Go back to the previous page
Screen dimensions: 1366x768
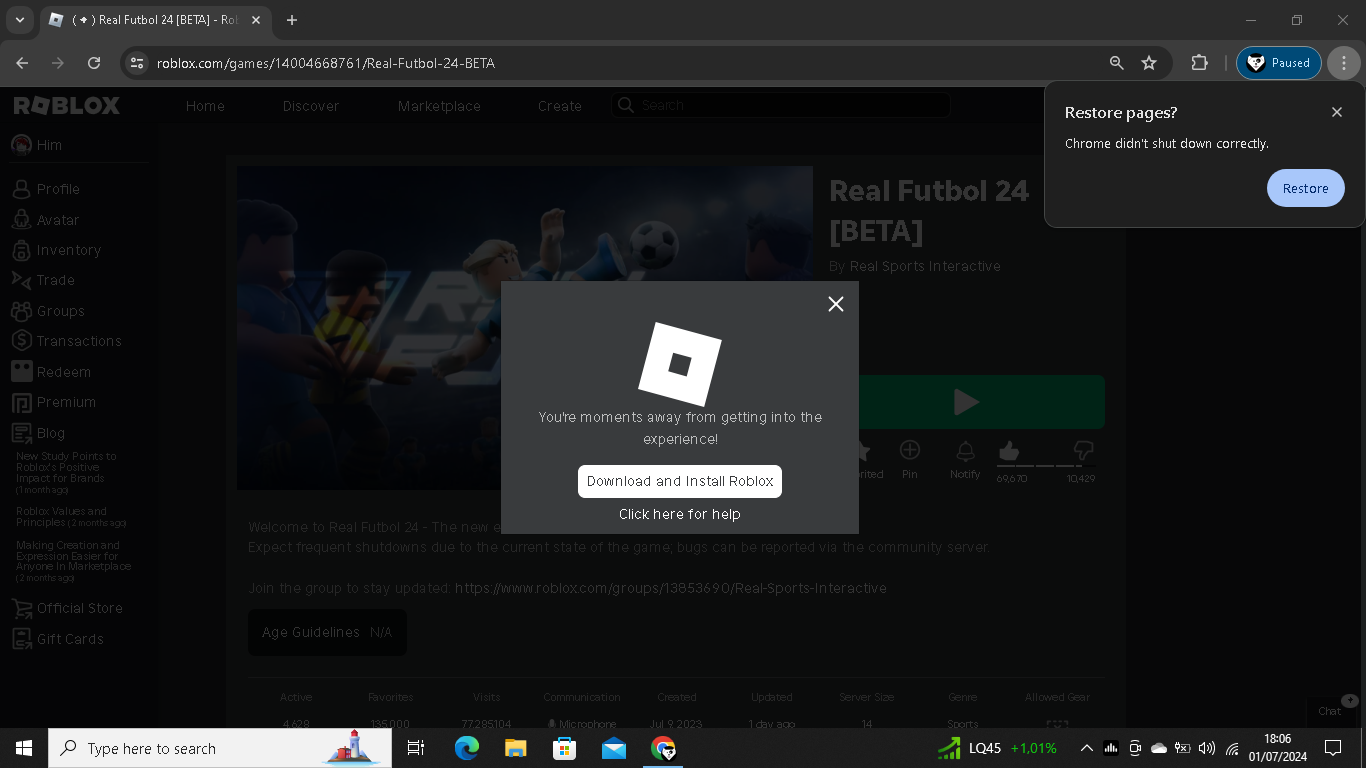(x=22, y=63)
